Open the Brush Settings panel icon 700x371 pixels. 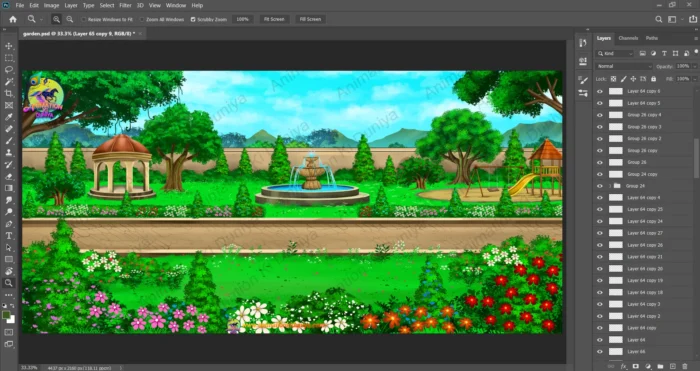[x=583, y=80]
